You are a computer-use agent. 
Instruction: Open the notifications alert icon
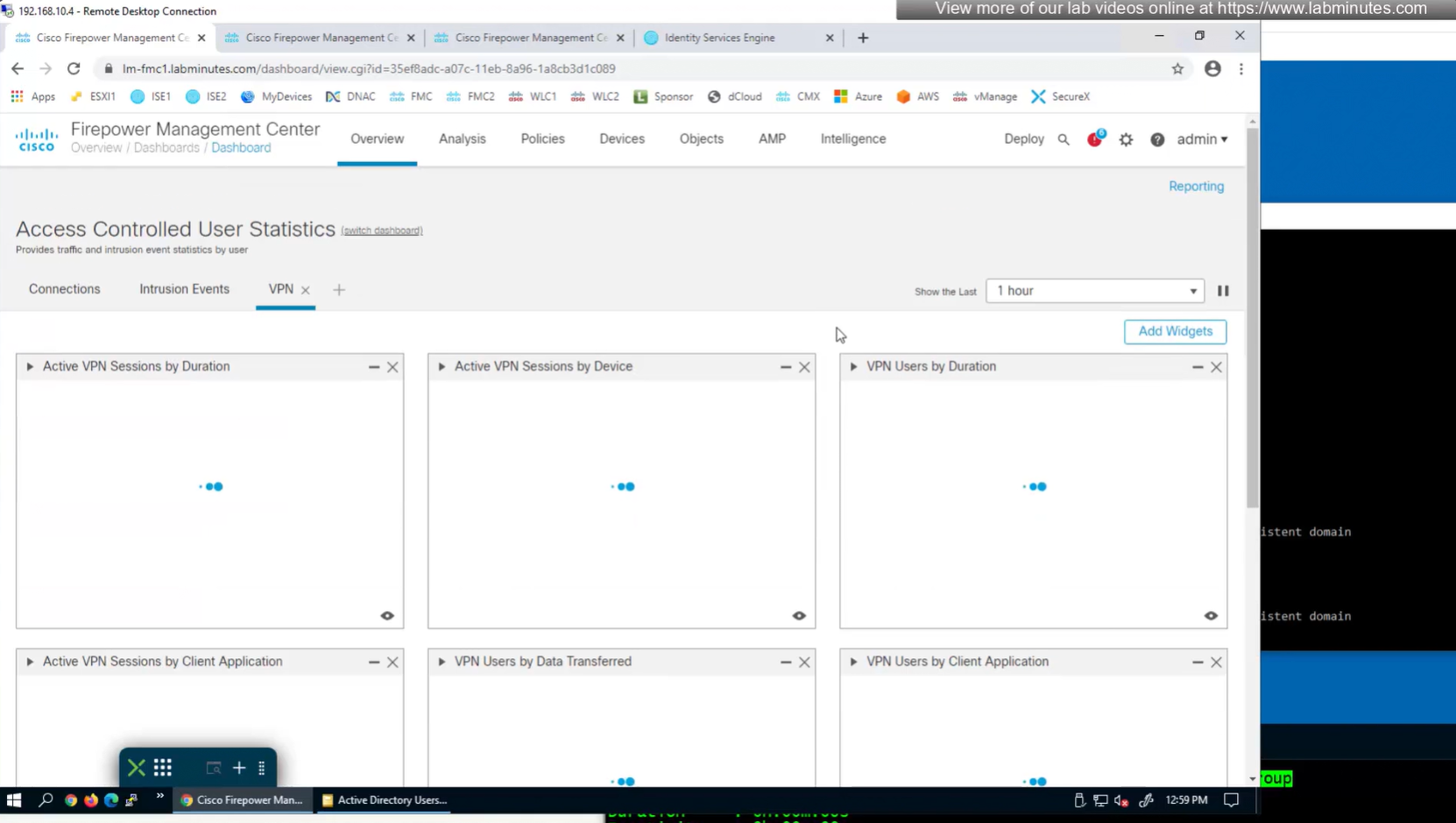(1094, 139)
